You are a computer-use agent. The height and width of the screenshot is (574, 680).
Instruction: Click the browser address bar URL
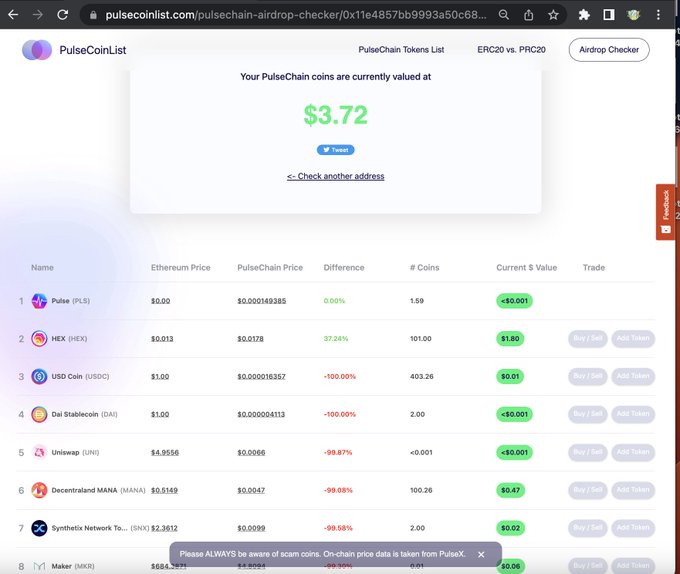[296, 15]
